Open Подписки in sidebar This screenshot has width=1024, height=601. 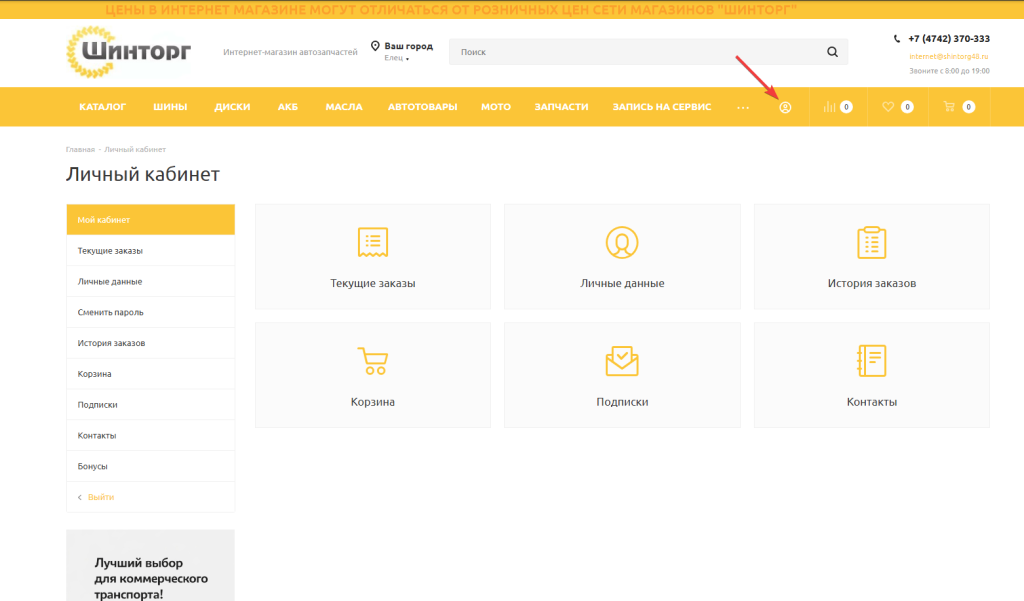[x=151, y=404]
